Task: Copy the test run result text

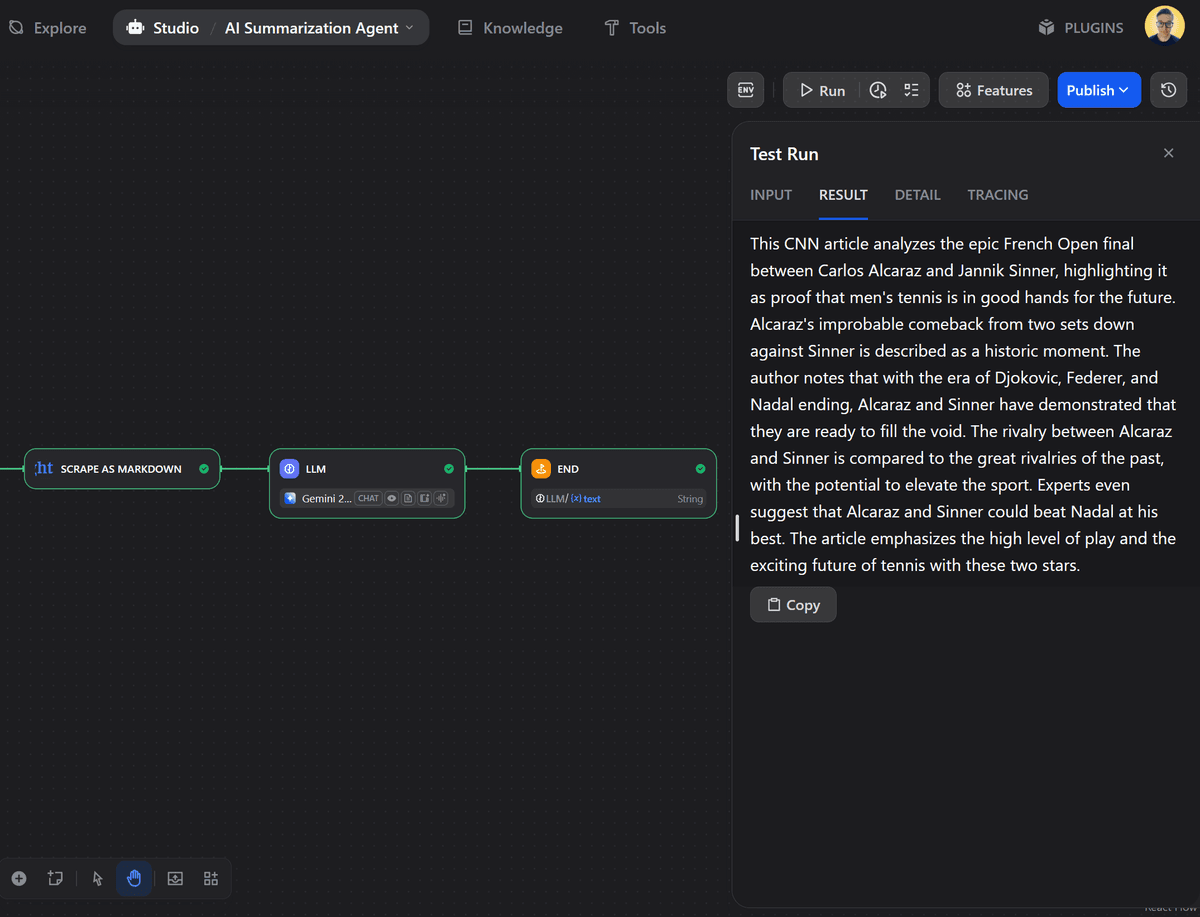Action: coord(793,604)
